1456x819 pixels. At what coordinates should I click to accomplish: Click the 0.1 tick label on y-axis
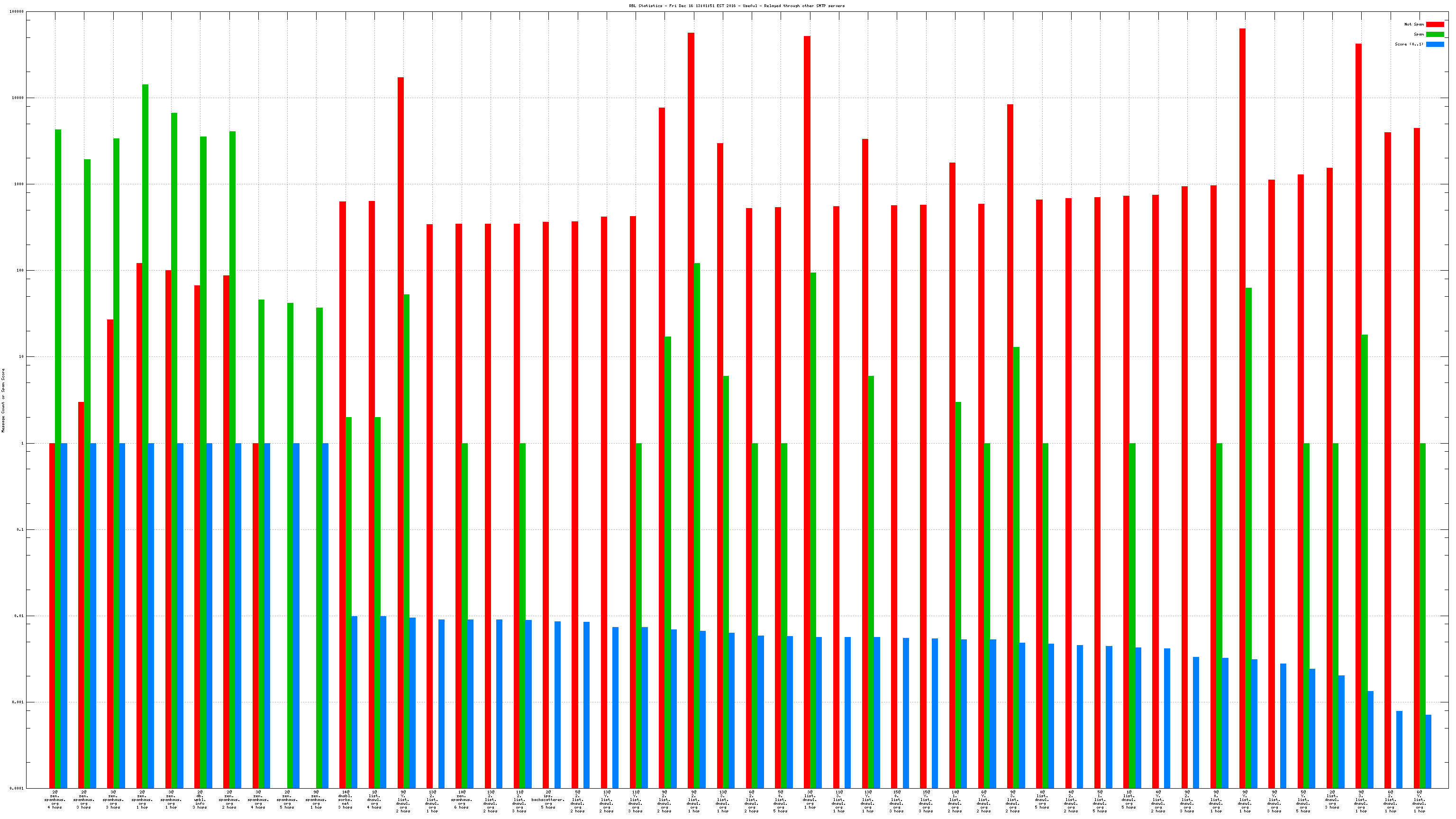[x=19, y=529]
